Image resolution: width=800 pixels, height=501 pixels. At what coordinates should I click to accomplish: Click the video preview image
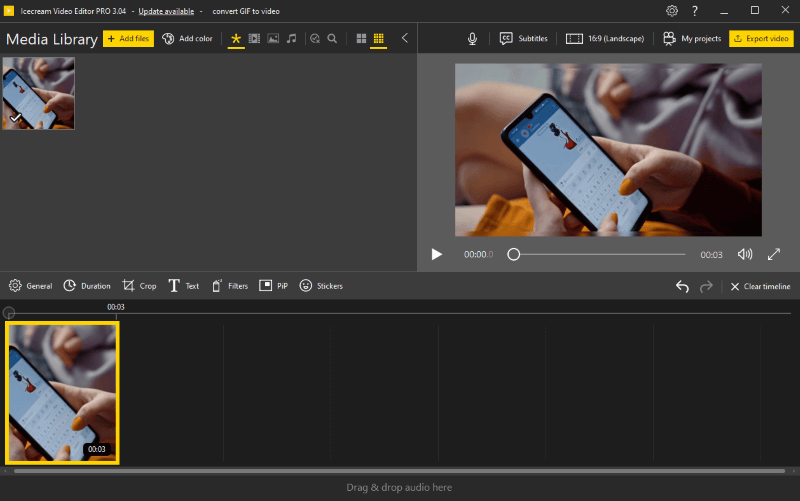click(x=608, y=150)
